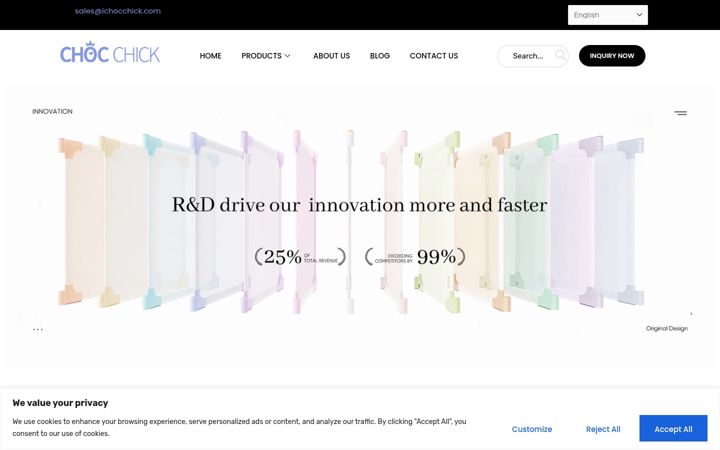The image size is (720, 450).
Task: Go to the Home page
Action: point(210,56)
